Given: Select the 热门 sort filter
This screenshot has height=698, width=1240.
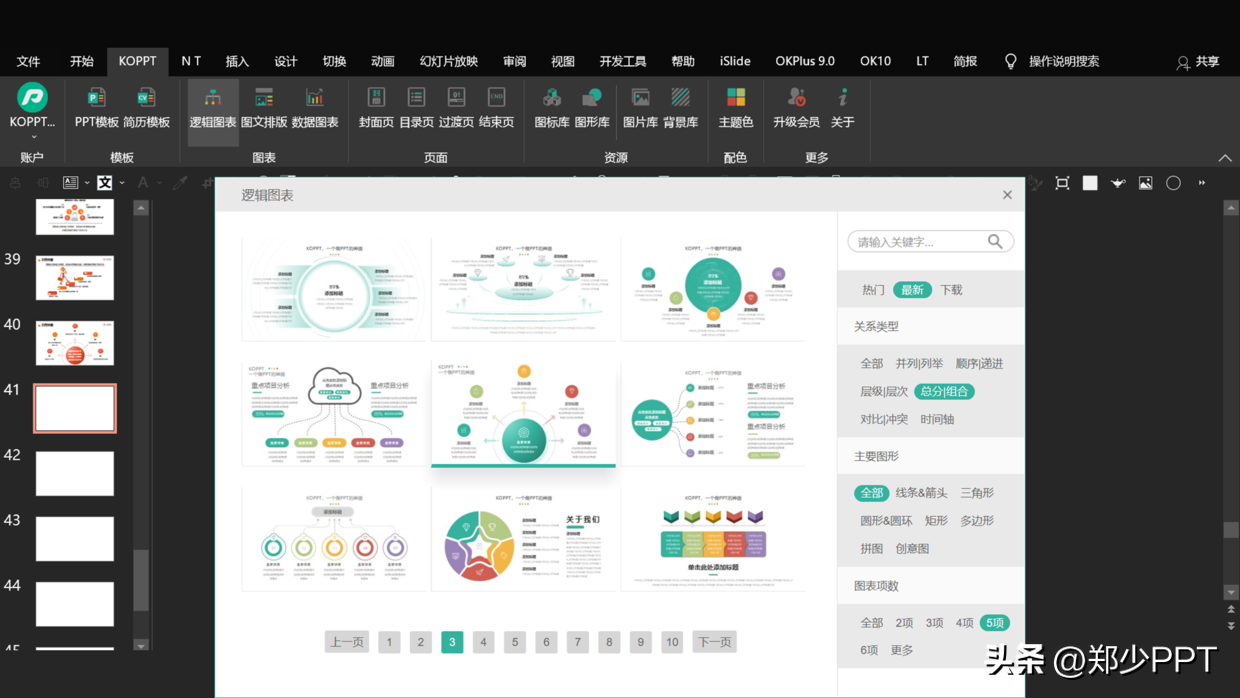Looking at the screenshot, I should [873, 290].
